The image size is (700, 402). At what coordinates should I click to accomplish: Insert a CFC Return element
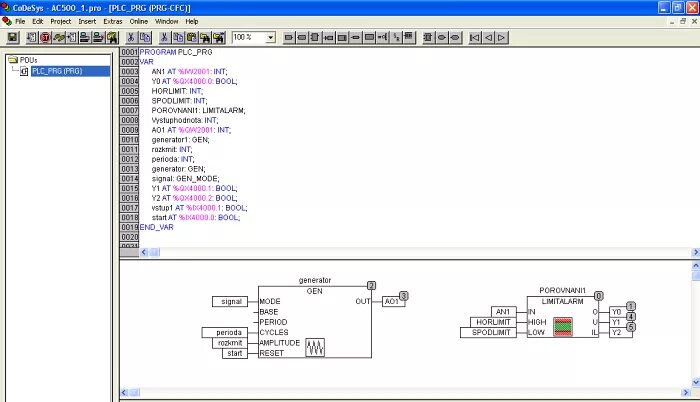355,38
